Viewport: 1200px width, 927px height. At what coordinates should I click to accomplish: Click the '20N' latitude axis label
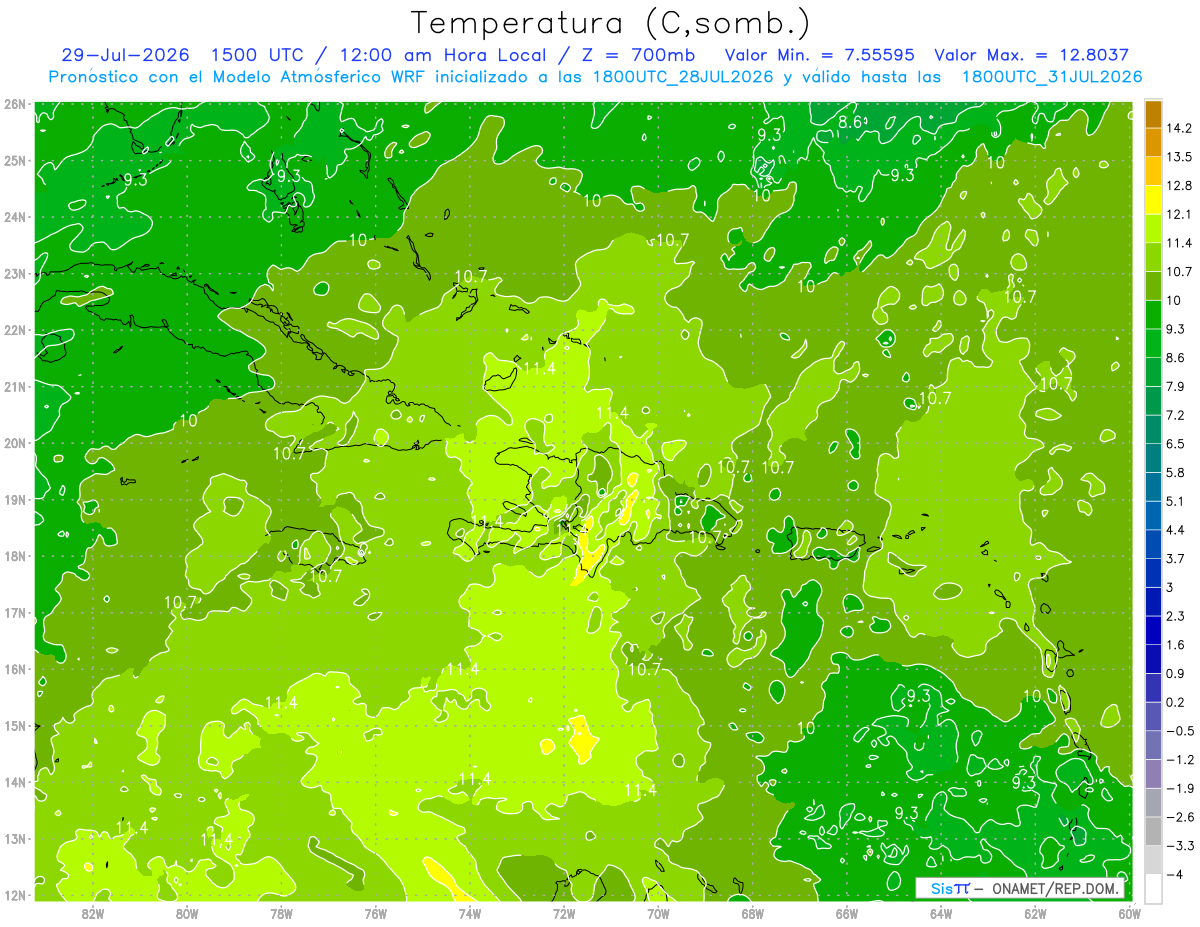pyautogui.click(x=14, y=443)
